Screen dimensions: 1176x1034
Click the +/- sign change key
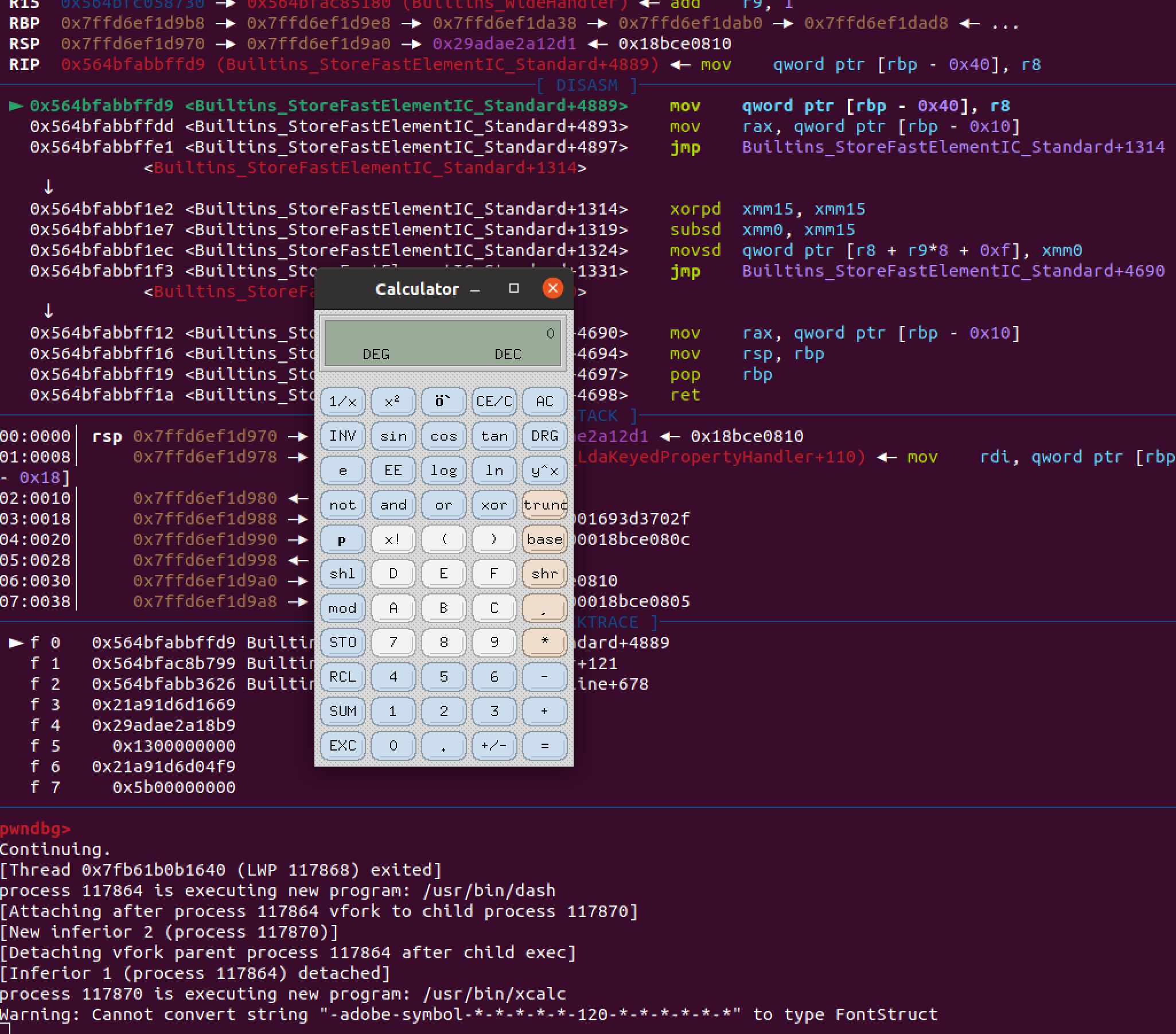(494, 746)
